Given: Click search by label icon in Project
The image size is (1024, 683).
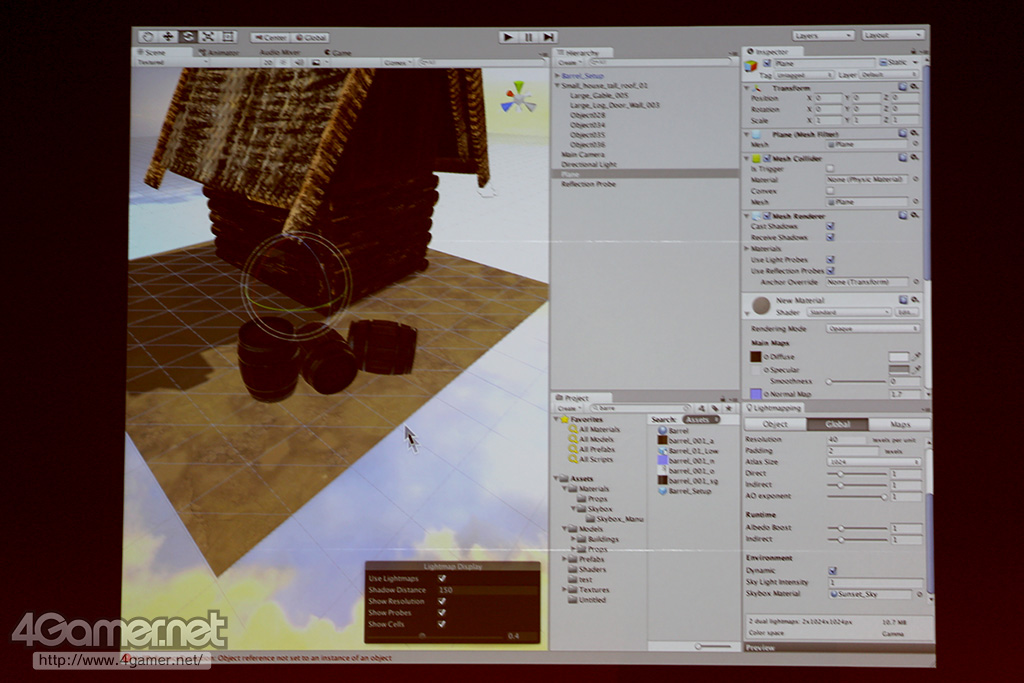Looking at the screenshot, I should click(x=715, y=408).
